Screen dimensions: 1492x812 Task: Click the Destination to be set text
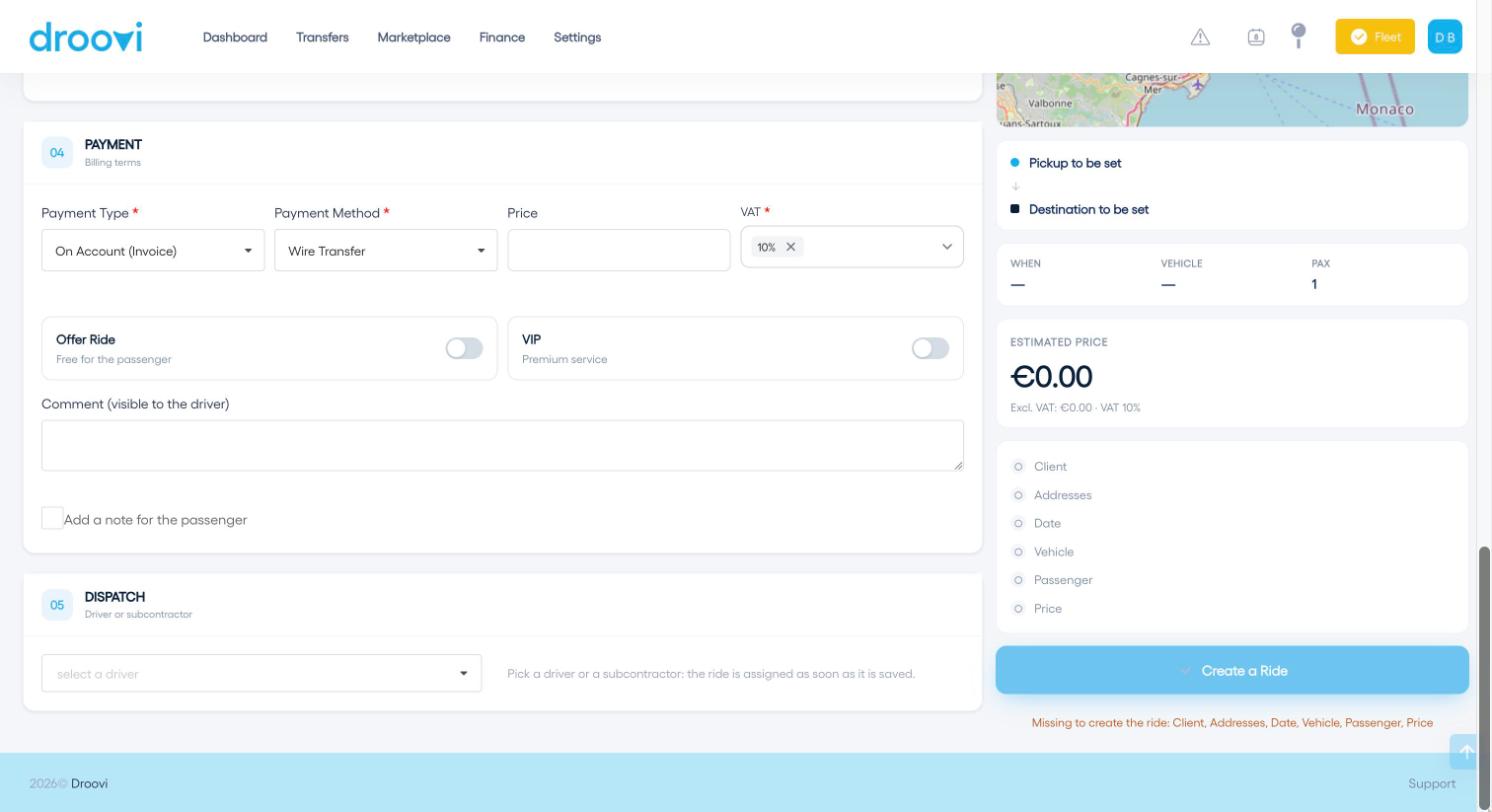click(1089, 209)
